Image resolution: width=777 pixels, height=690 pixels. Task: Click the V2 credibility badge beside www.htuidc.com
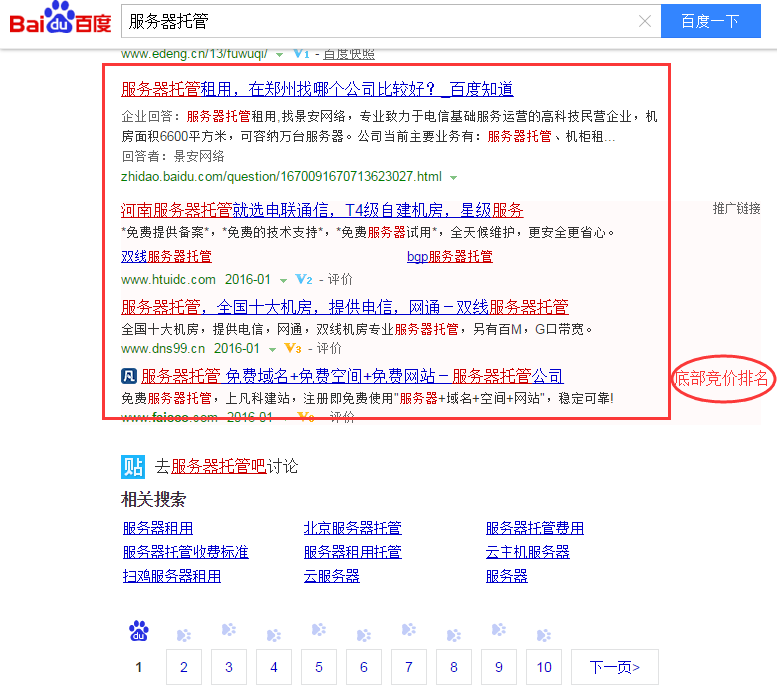click(304, 280)
